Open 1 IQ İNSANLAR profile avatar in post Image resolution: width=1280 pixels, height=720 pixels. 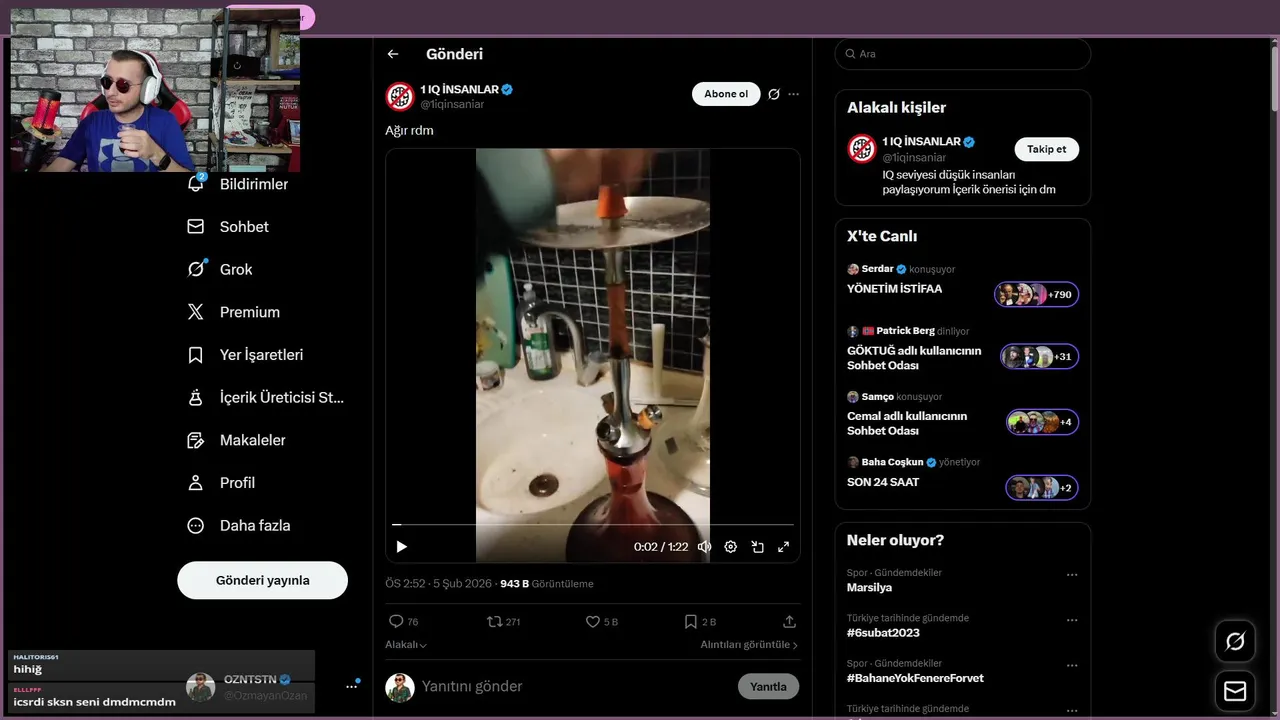(400, 96)
